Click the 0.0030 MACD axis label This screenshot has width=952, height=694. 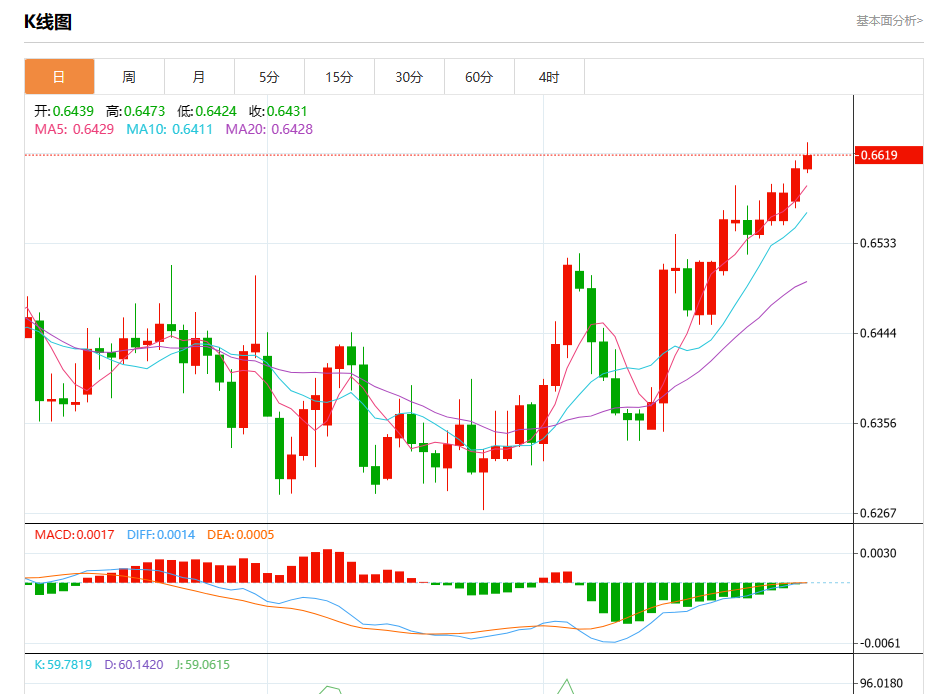[878, 553]
